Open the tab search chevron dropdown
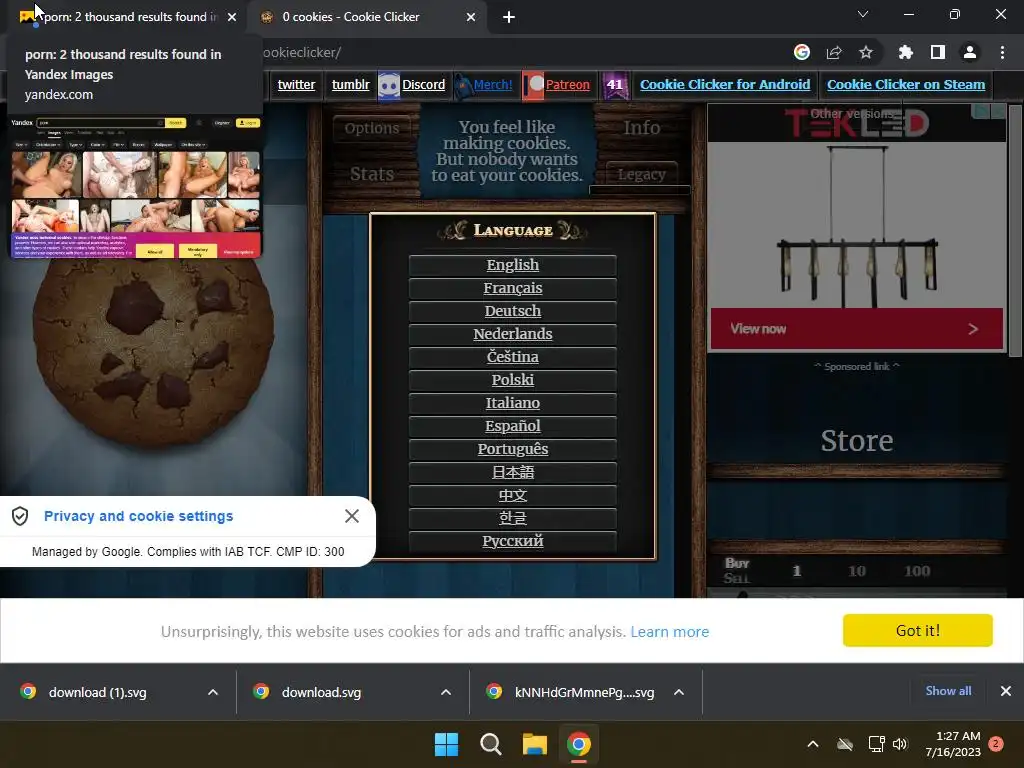This screenshot has width=1024, height=768. (x=863, y=14)
